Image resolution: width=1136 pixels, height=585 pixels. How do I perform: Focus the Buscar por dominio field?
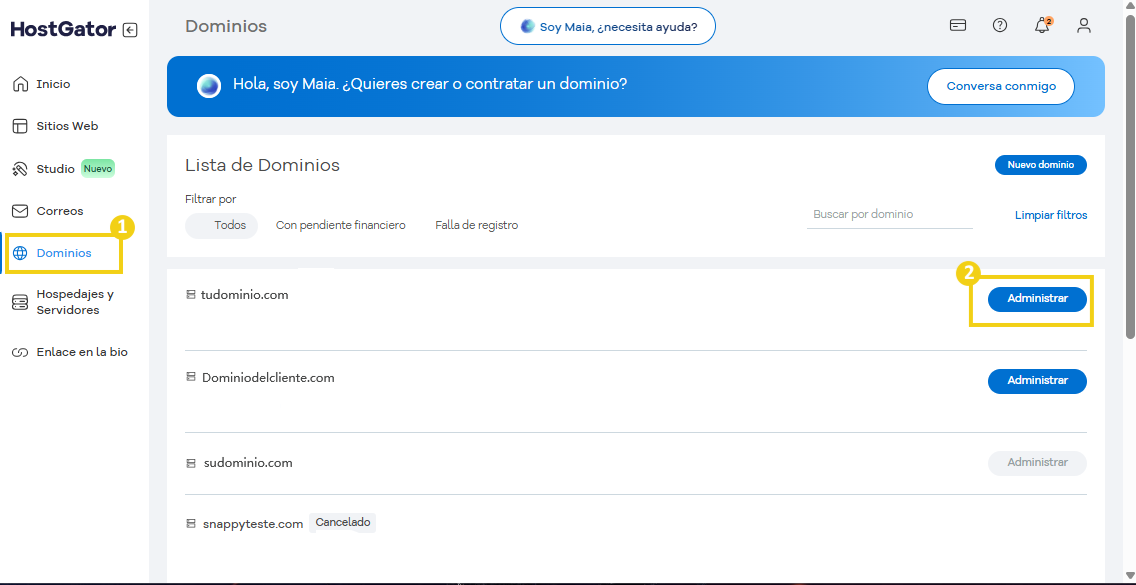890,215
